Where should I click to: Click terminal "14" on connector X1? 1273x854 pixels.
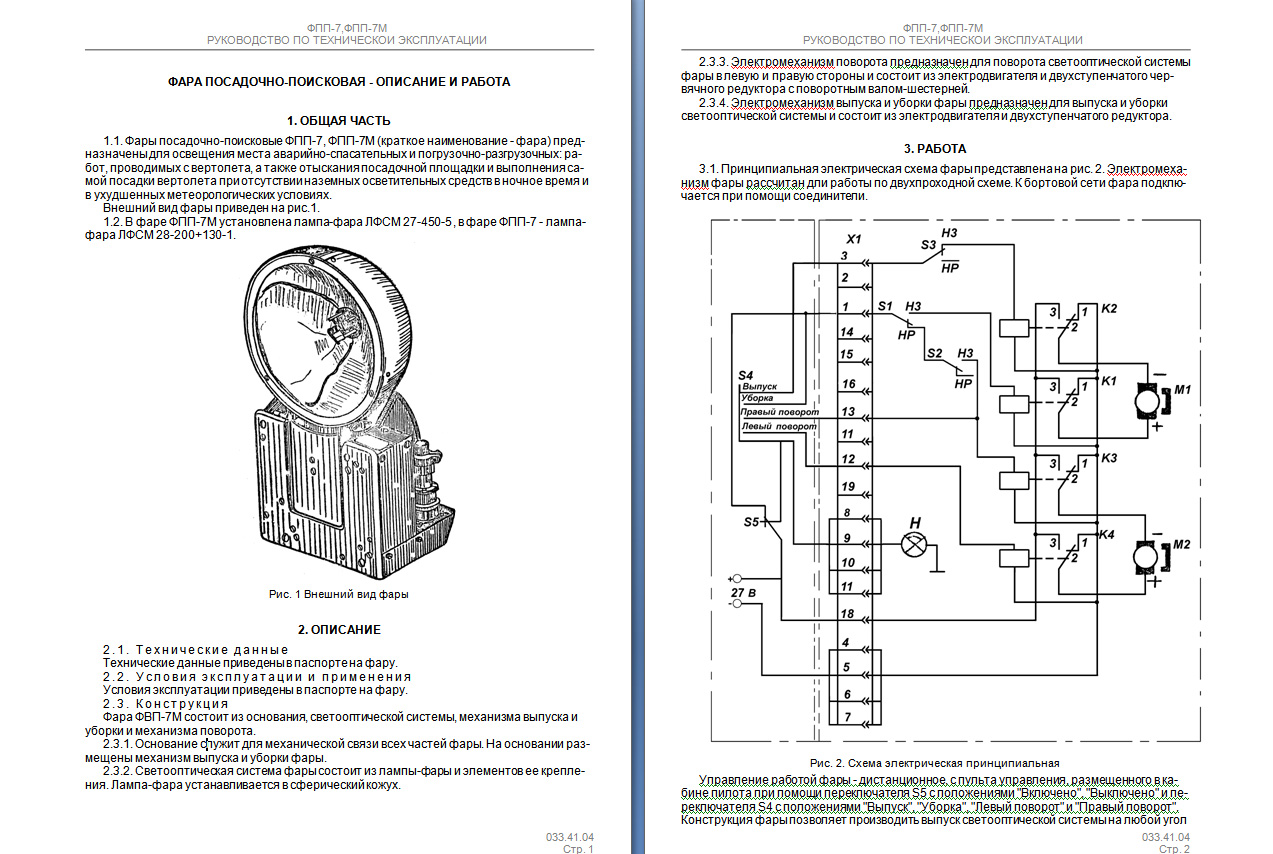(846, 332)
